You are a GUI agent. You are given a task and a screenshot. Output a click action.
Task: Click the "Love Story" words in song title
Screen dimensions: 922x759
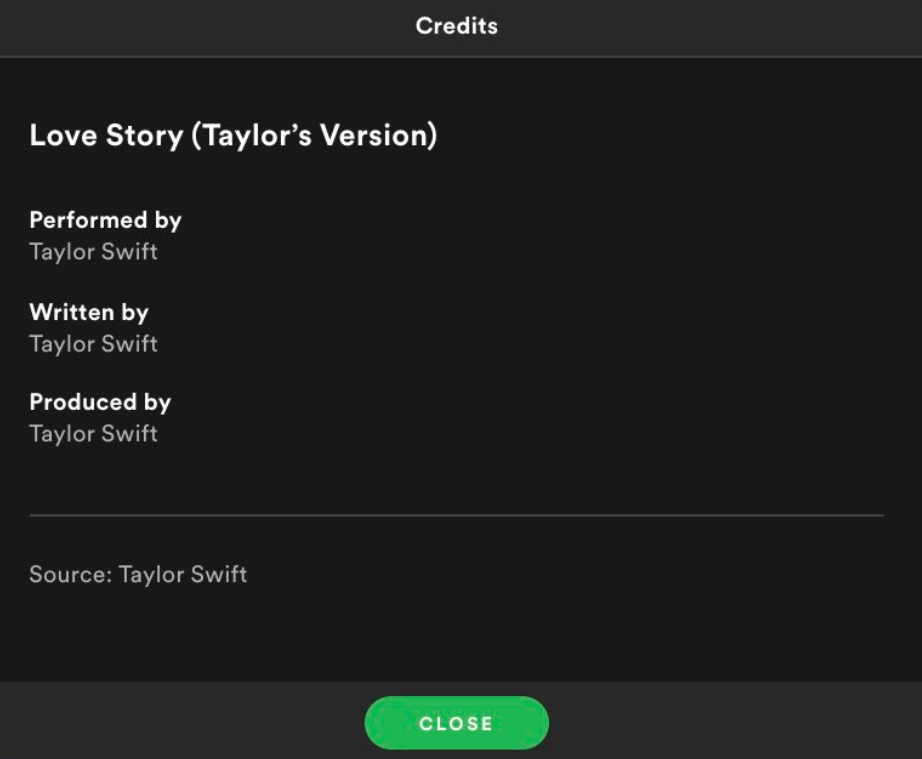(x=105, y=135)
